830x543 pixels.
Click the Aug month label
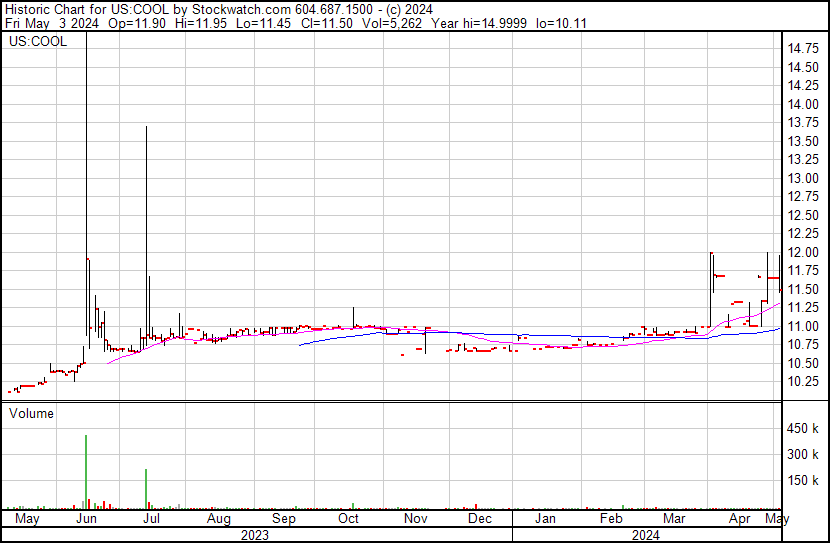point(219,519)
